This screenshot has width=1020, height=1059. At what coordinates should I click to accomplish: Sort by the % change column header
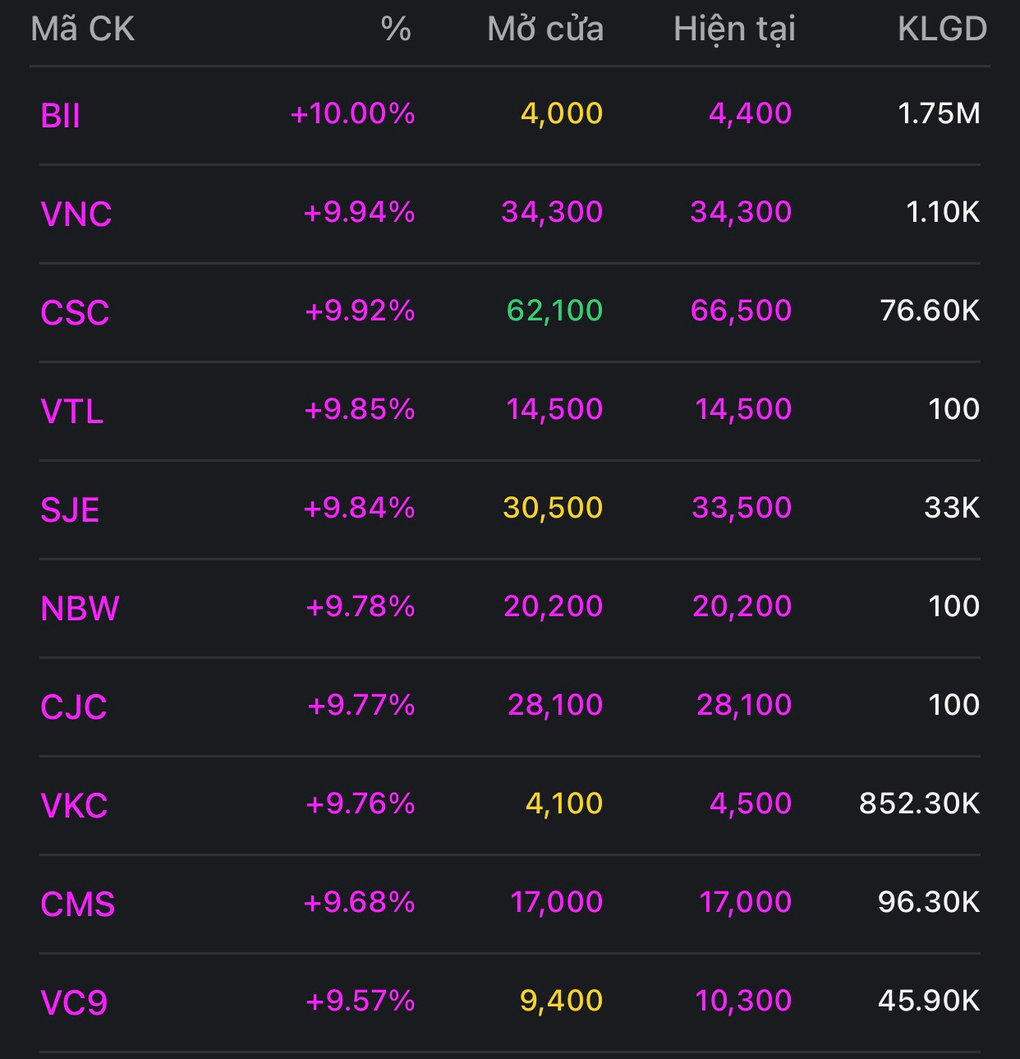pyautogui.click(x=396, y=29)
